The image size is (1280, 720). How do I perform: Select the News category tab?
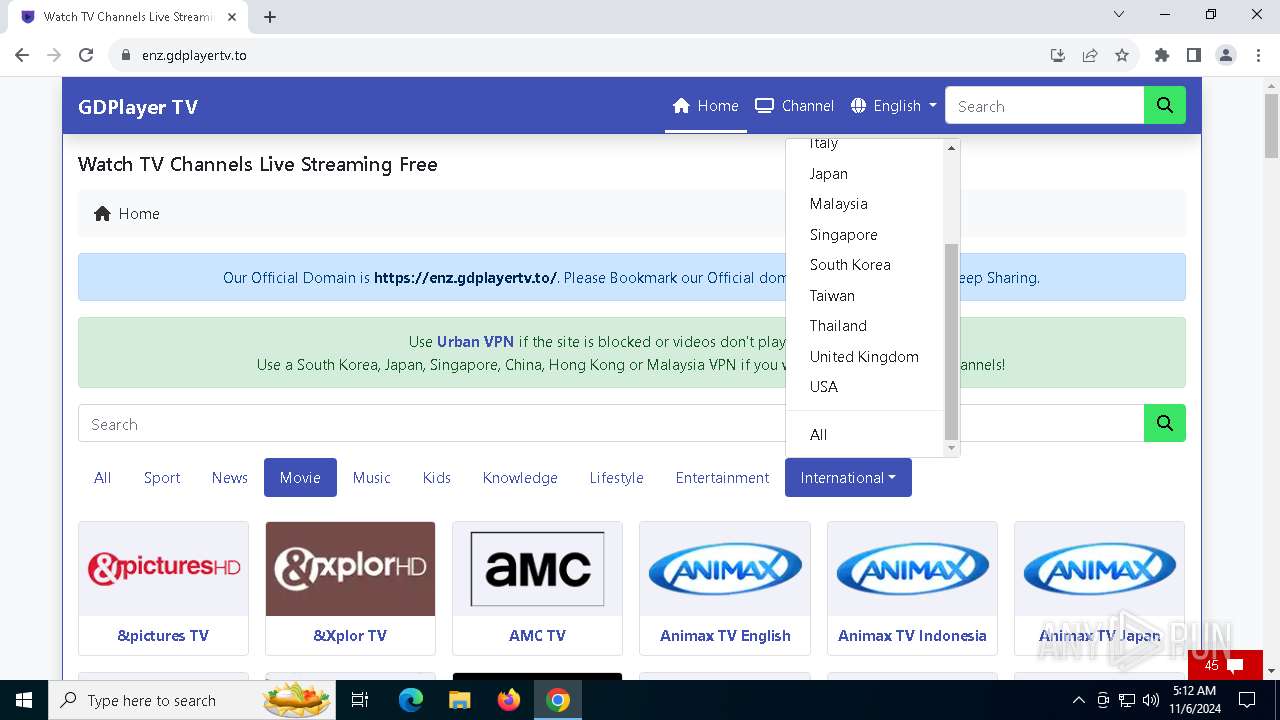coord(230,478)
